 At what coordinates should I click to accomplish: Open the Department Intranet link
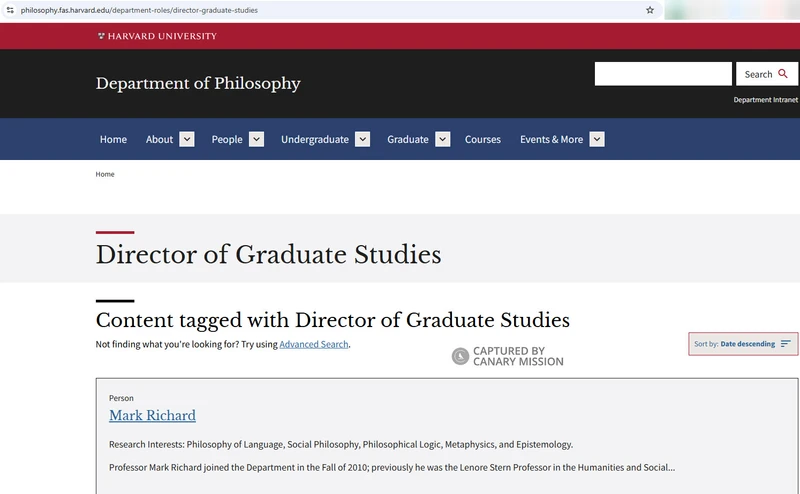(765, 100)
